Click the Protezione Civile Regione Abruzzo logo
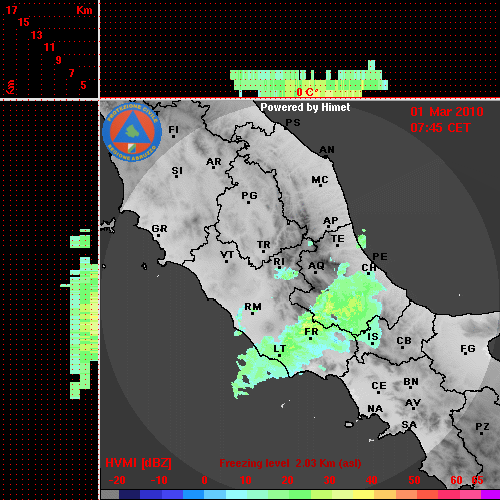 click(x=132, y=133)
